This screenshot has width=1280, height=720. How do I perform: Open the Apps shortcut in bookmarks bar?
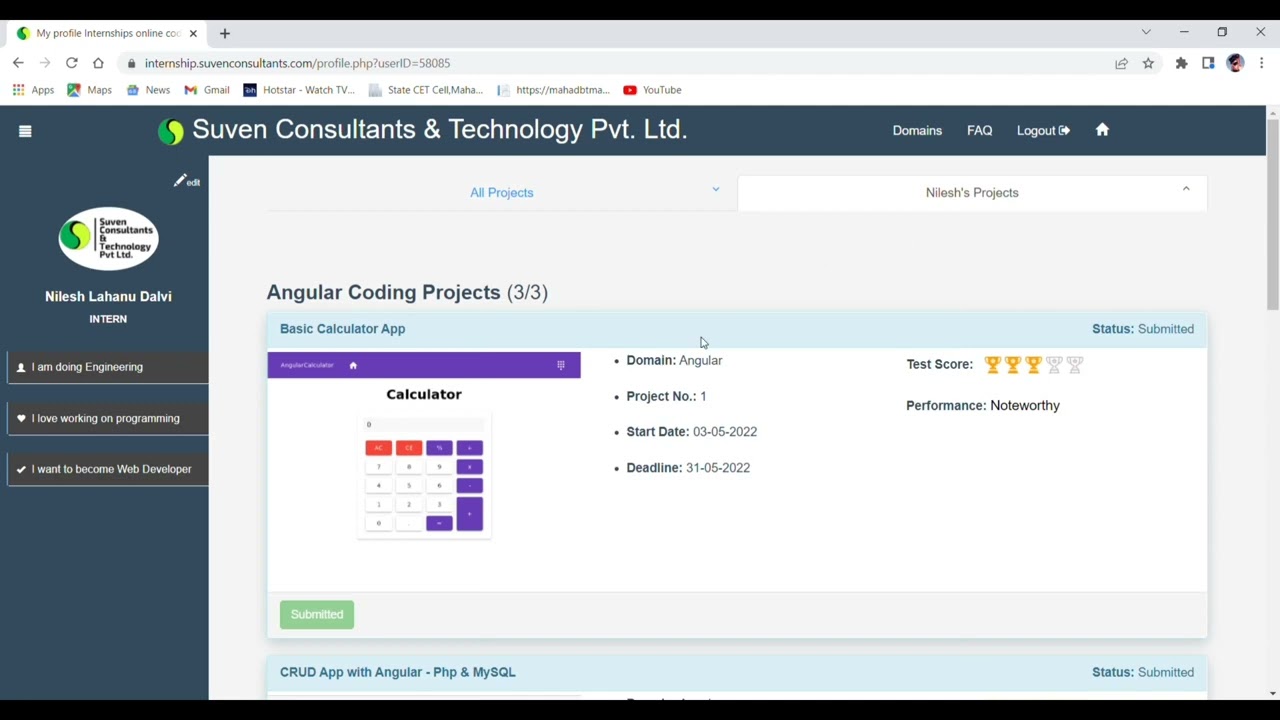33,90
